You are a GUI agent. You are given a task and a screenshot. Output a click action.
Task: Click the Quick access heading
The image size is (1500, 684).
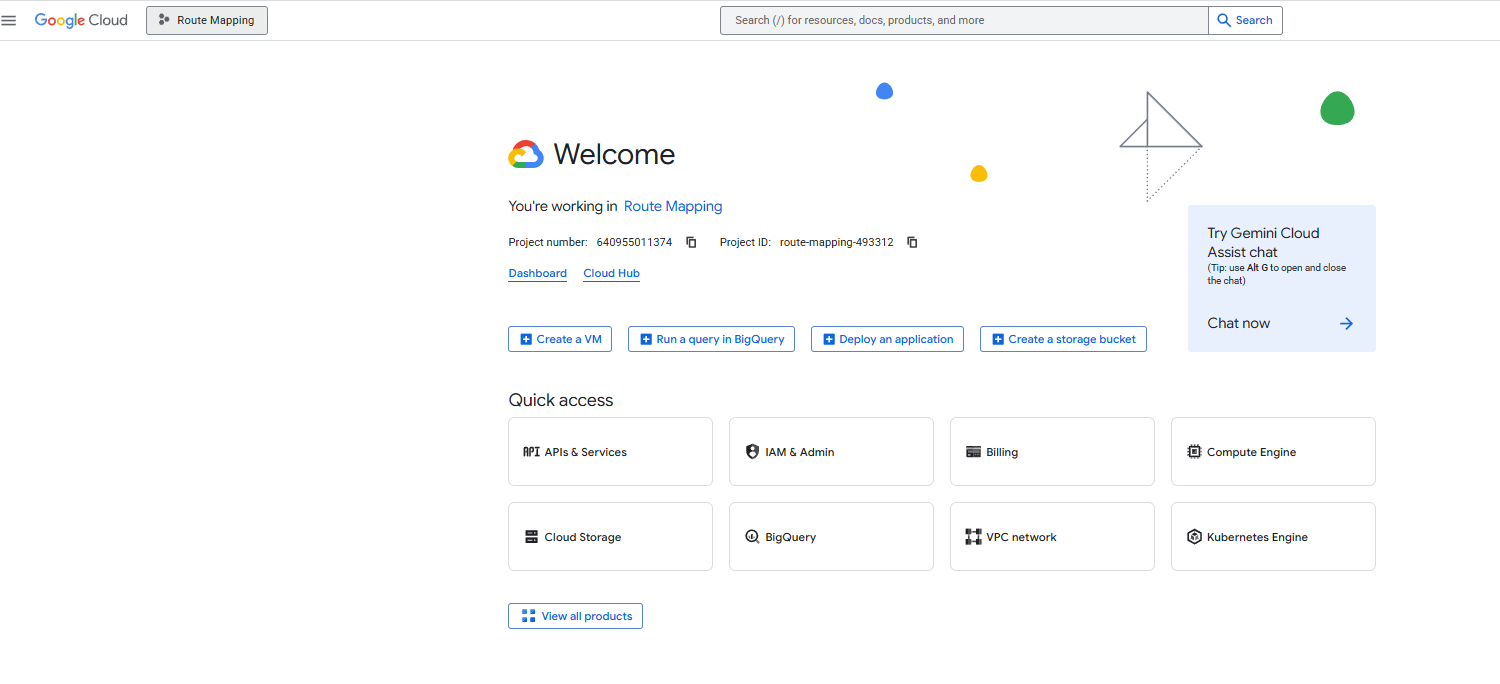click(x=561, y=400)
